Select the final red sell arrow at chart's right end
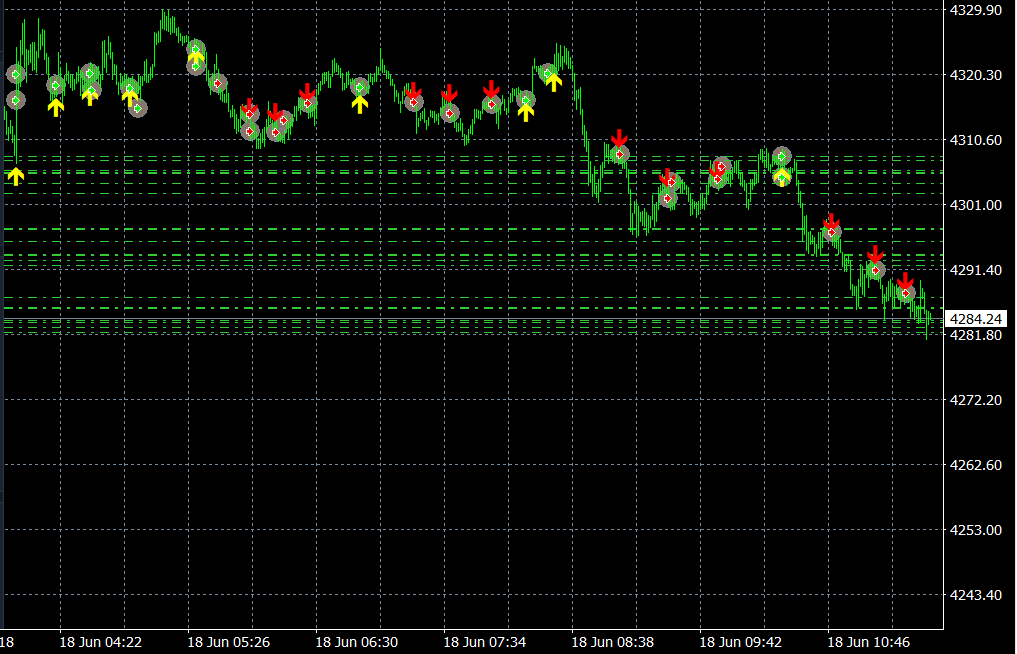The image size is (1017, 654). (905, 282)
